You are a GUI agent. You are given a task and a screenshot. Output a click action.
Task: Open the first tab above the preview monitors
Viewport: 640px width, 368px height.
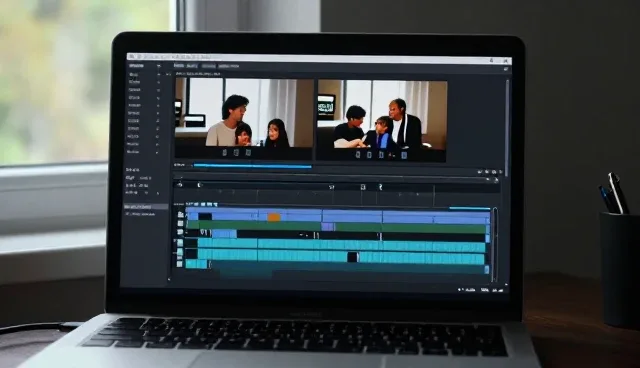pos(179,65)
